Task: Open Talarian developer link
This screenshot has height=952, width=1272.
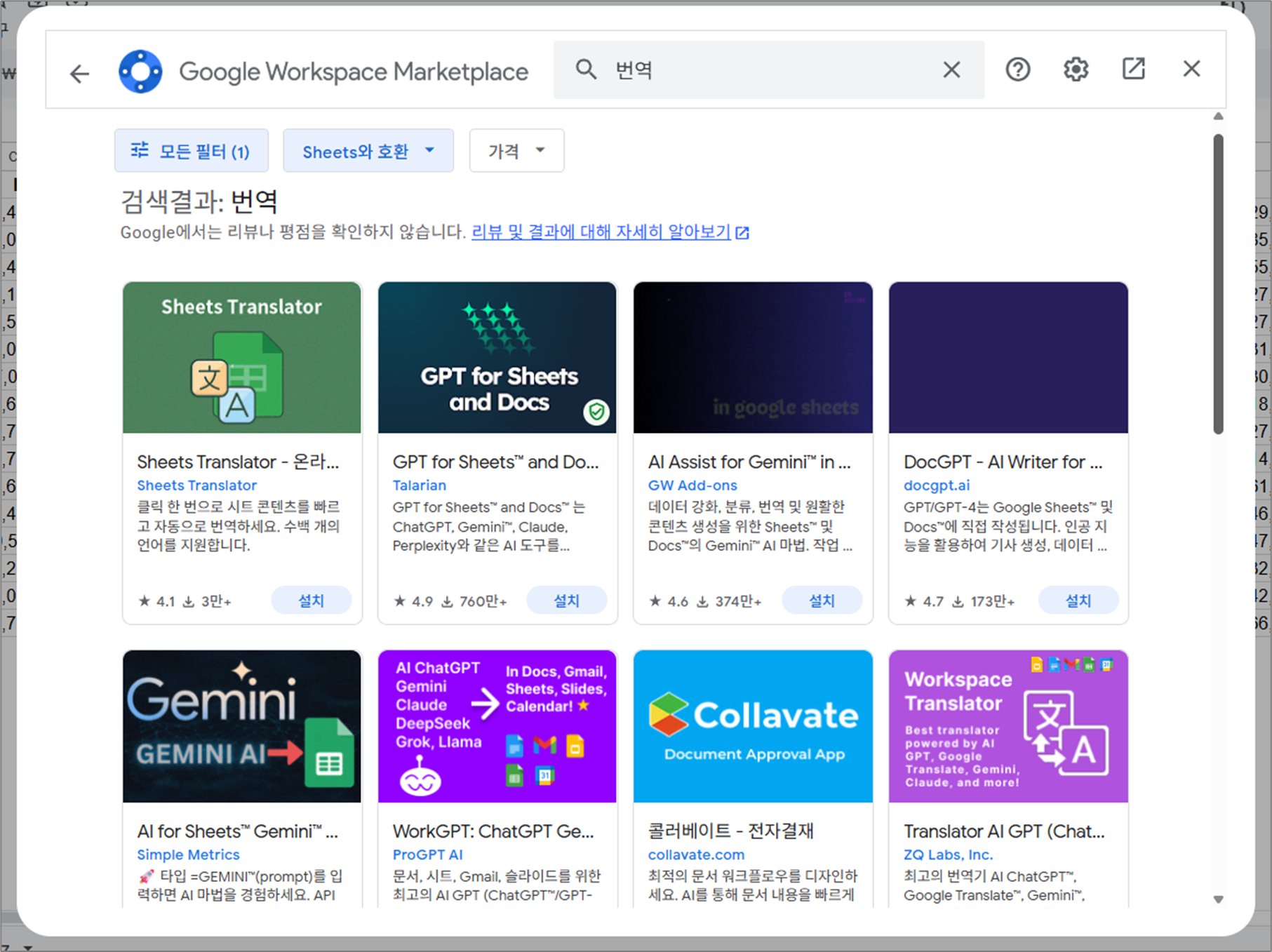Action: [x=420, y=485]
